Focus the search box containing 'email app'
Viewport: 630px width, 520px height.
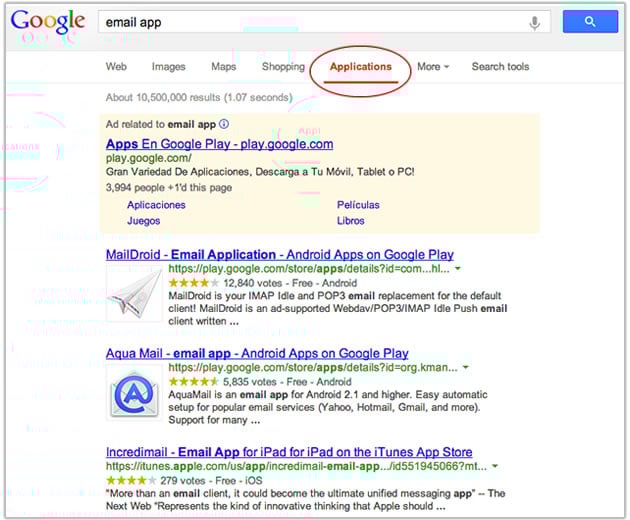(x=324, y=22)
